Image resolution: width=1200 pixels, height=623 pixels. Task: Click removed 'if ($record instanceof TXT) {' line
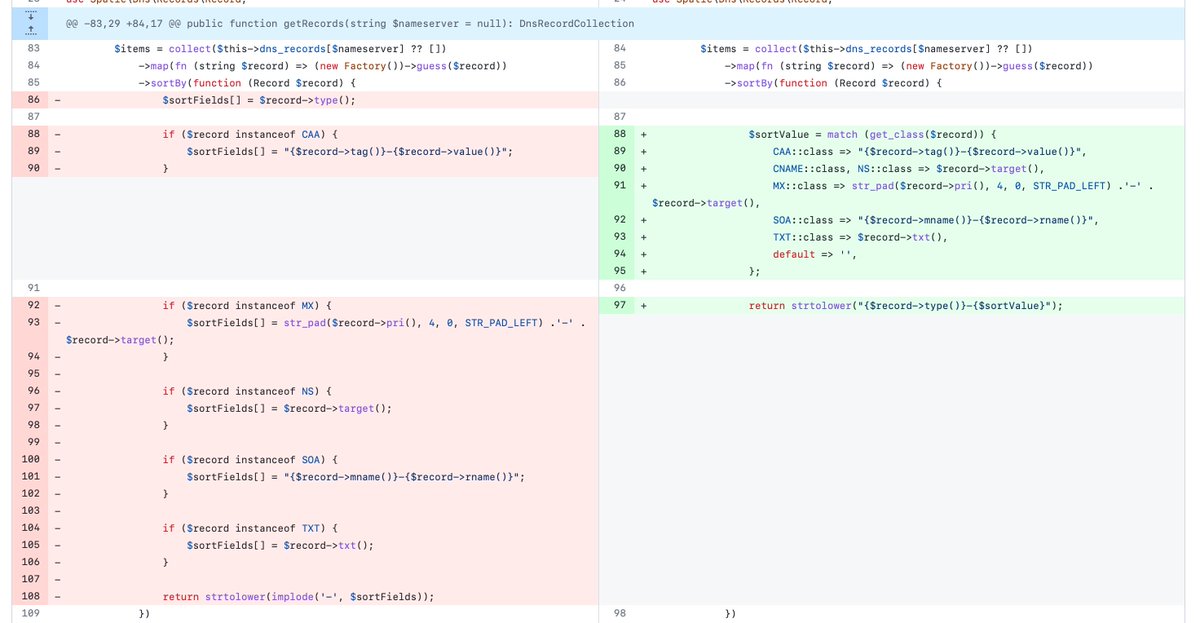251,528
